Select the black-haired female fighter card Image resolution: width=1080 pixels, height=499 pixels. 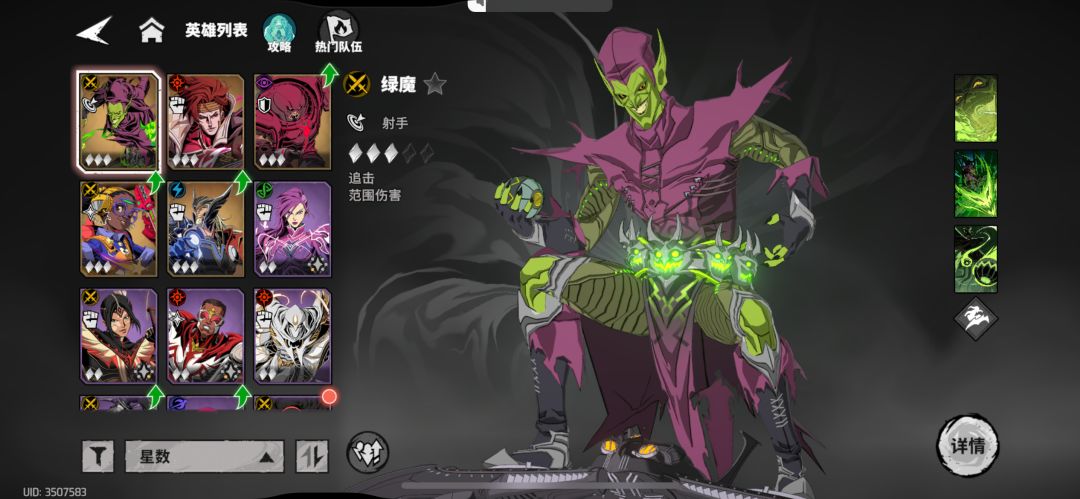(118, 336)
